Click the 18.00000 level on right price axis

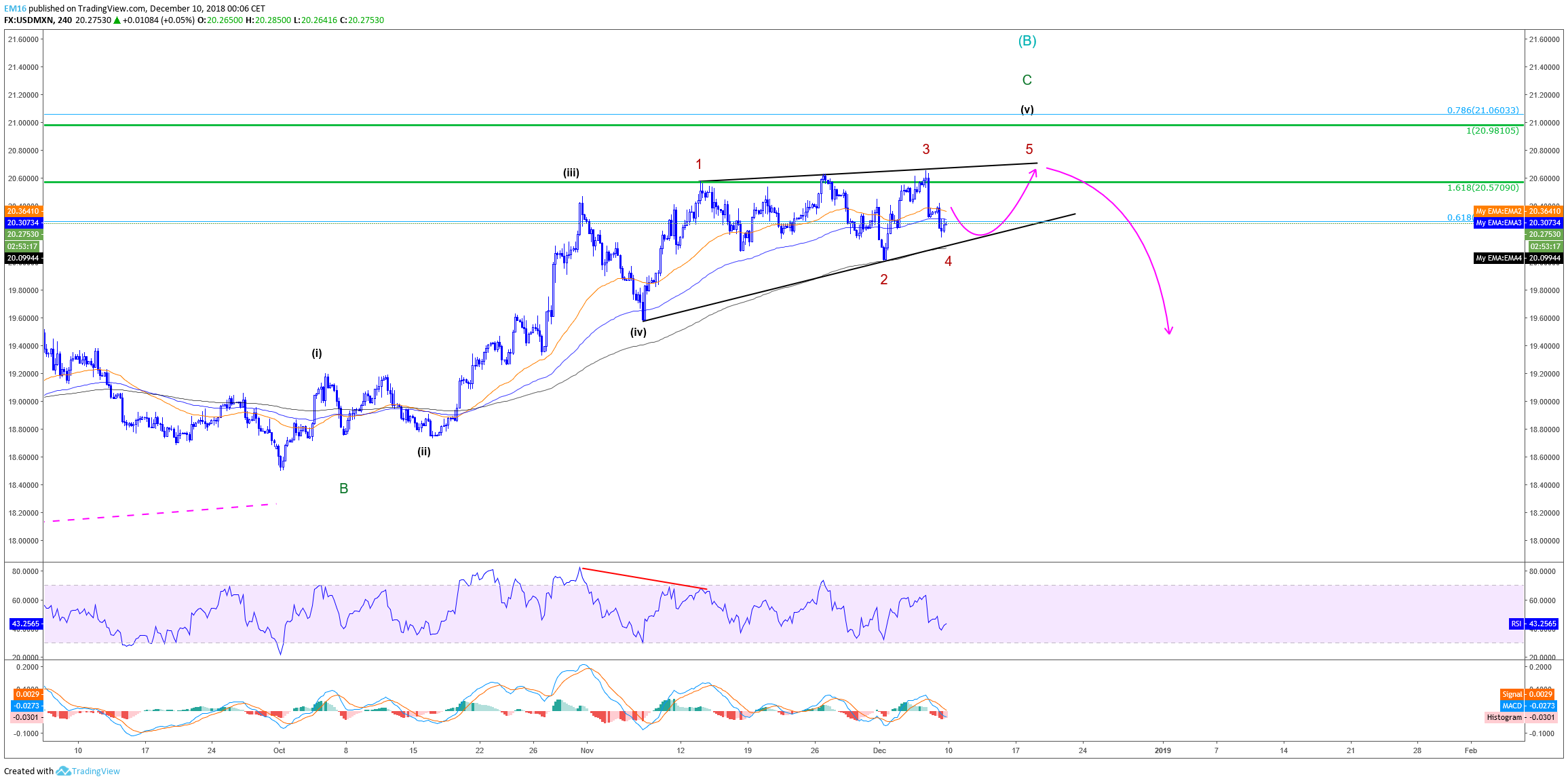pyautogui.click(x=1544, y=541)
